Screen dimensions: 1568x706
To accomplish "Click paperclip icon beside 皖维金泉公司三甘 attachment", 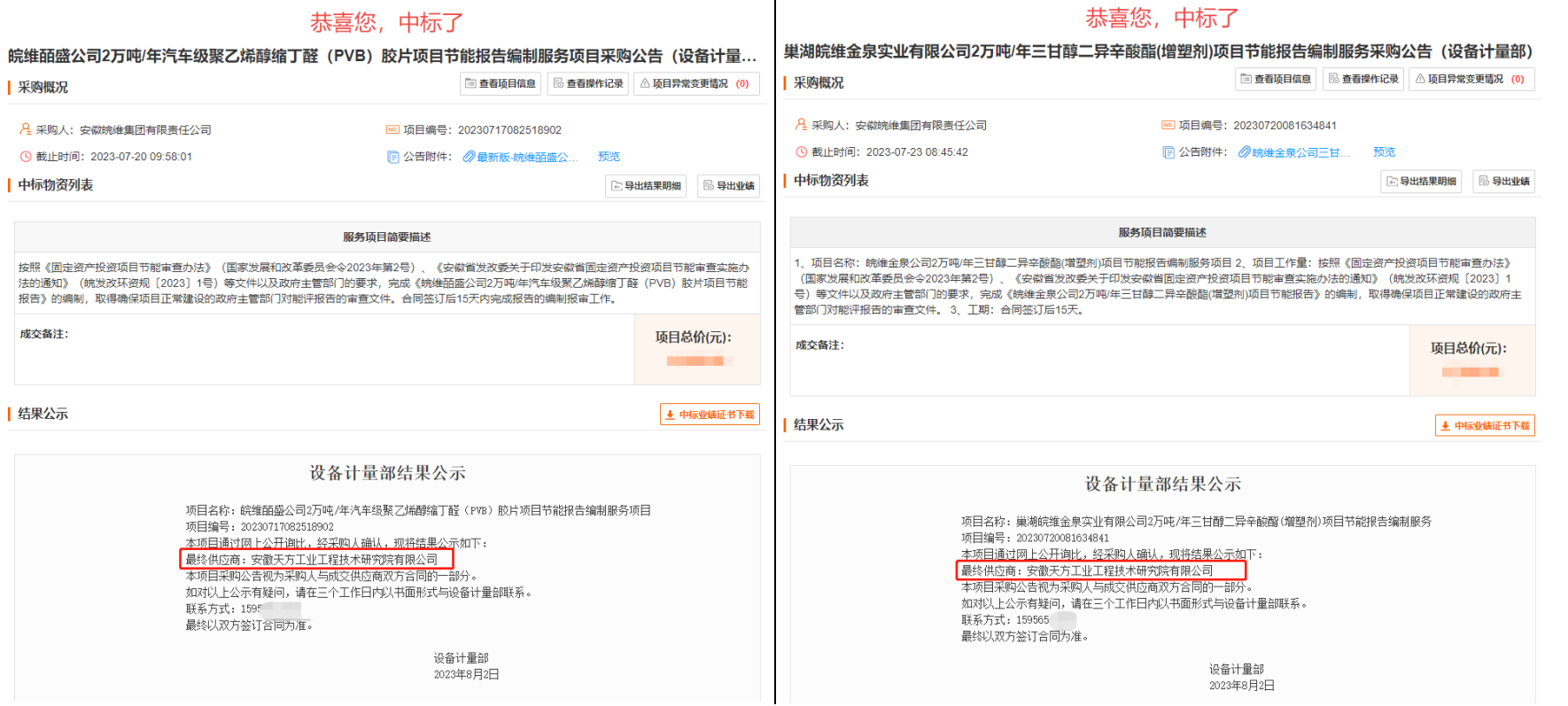I will (1244, 153).
